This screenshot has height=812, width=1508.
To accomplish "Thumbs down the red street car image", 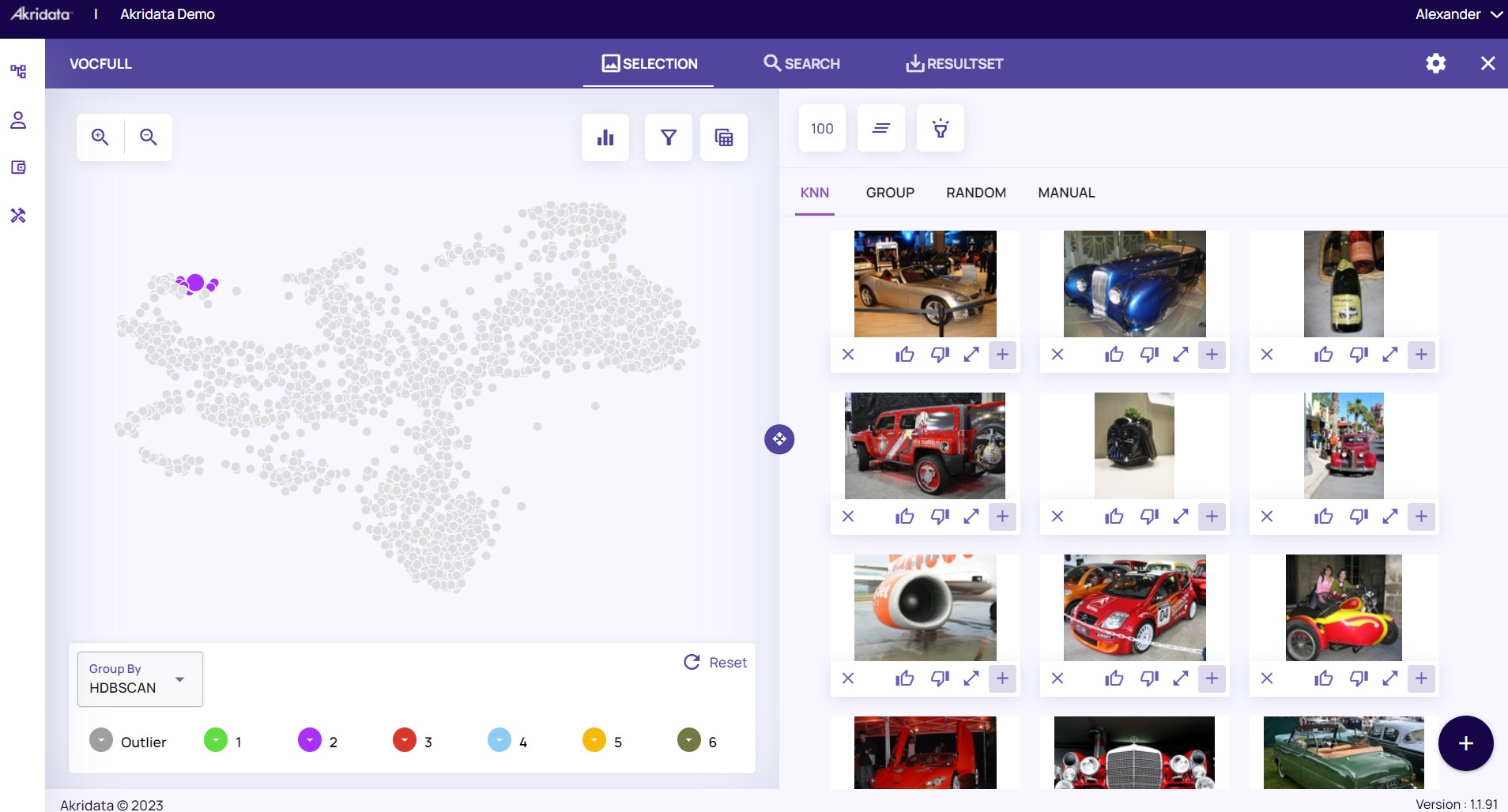I will (1359, 517).
